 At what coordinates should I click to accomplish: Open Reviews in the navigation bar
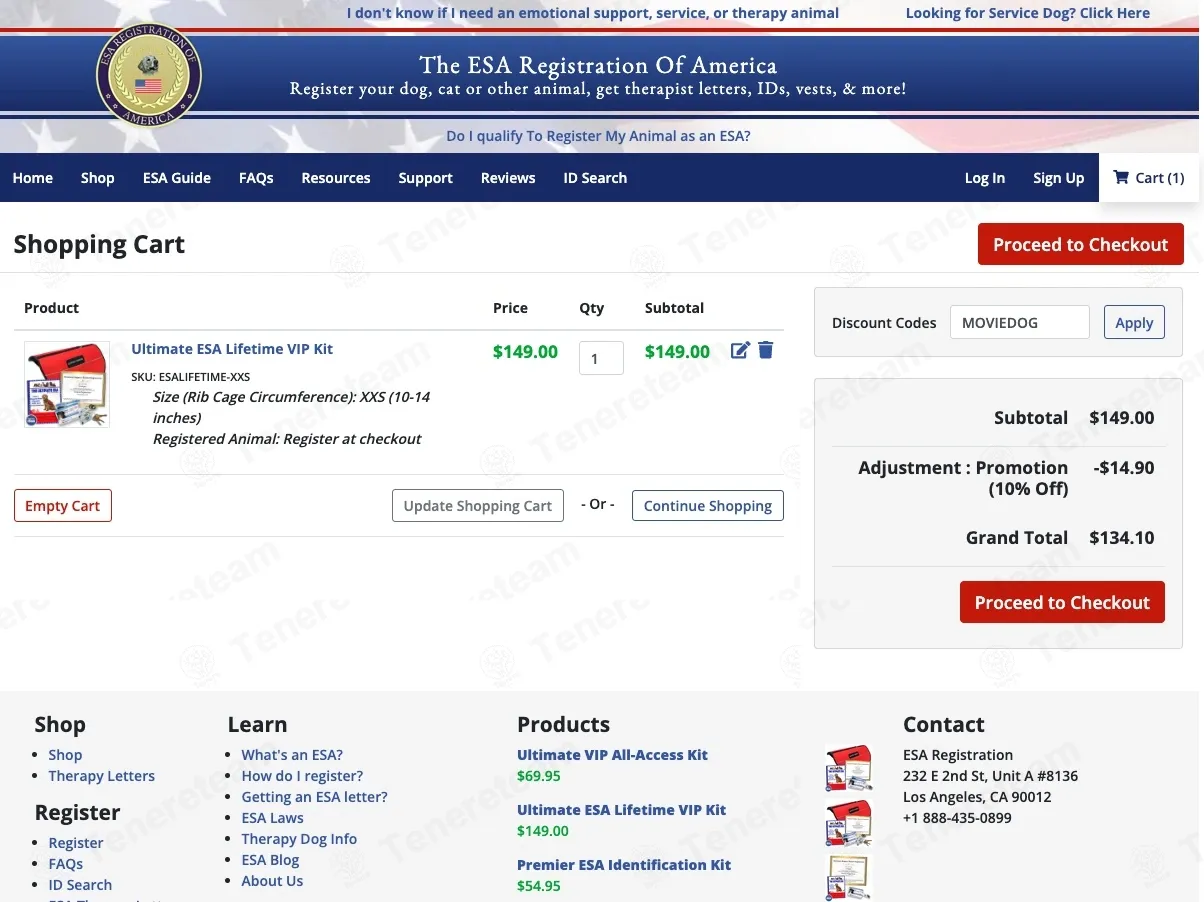(x=508, y=178)
